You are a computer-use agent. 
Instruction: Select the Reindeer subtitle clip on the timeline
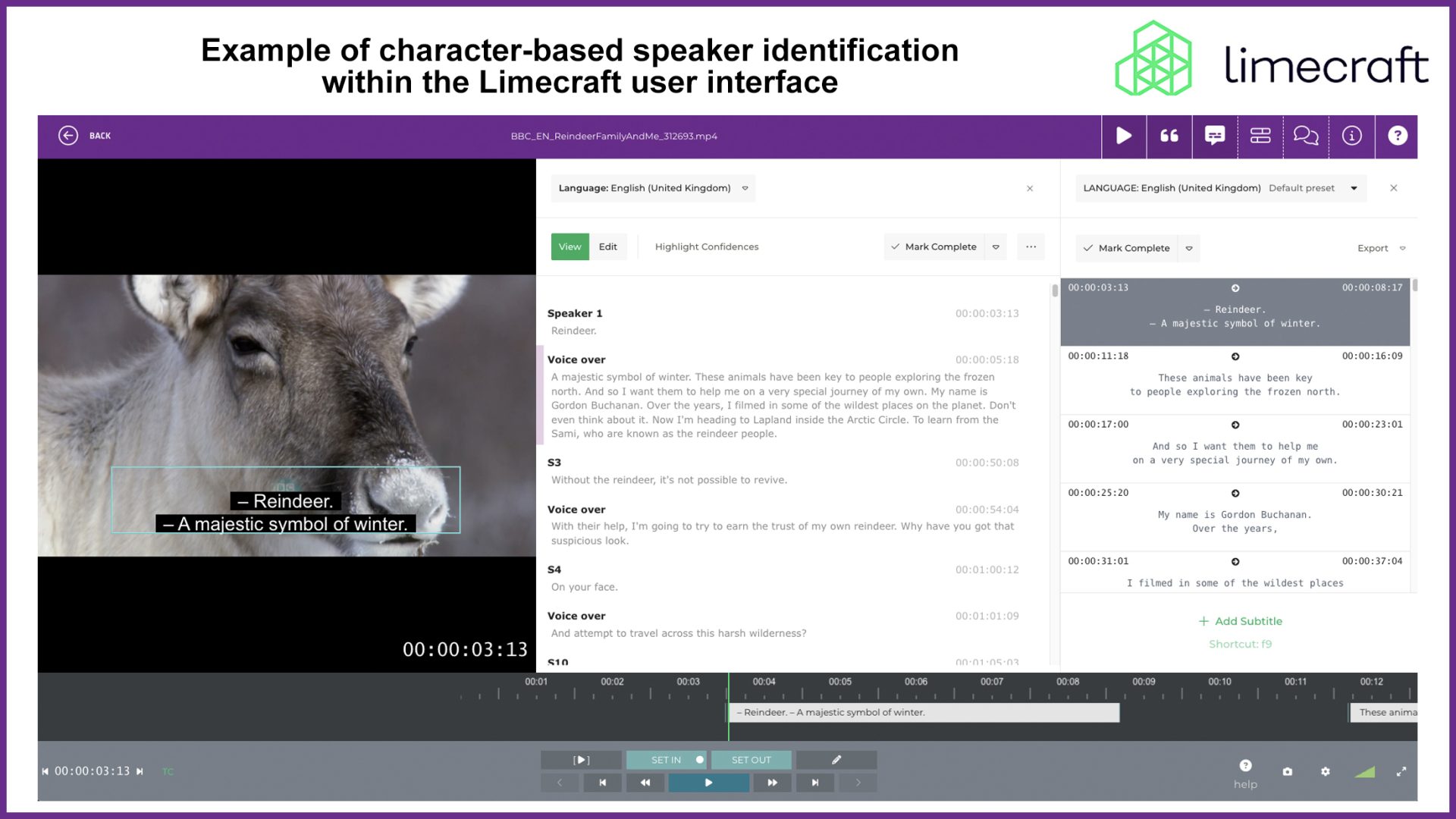click(x=923, y=712)
